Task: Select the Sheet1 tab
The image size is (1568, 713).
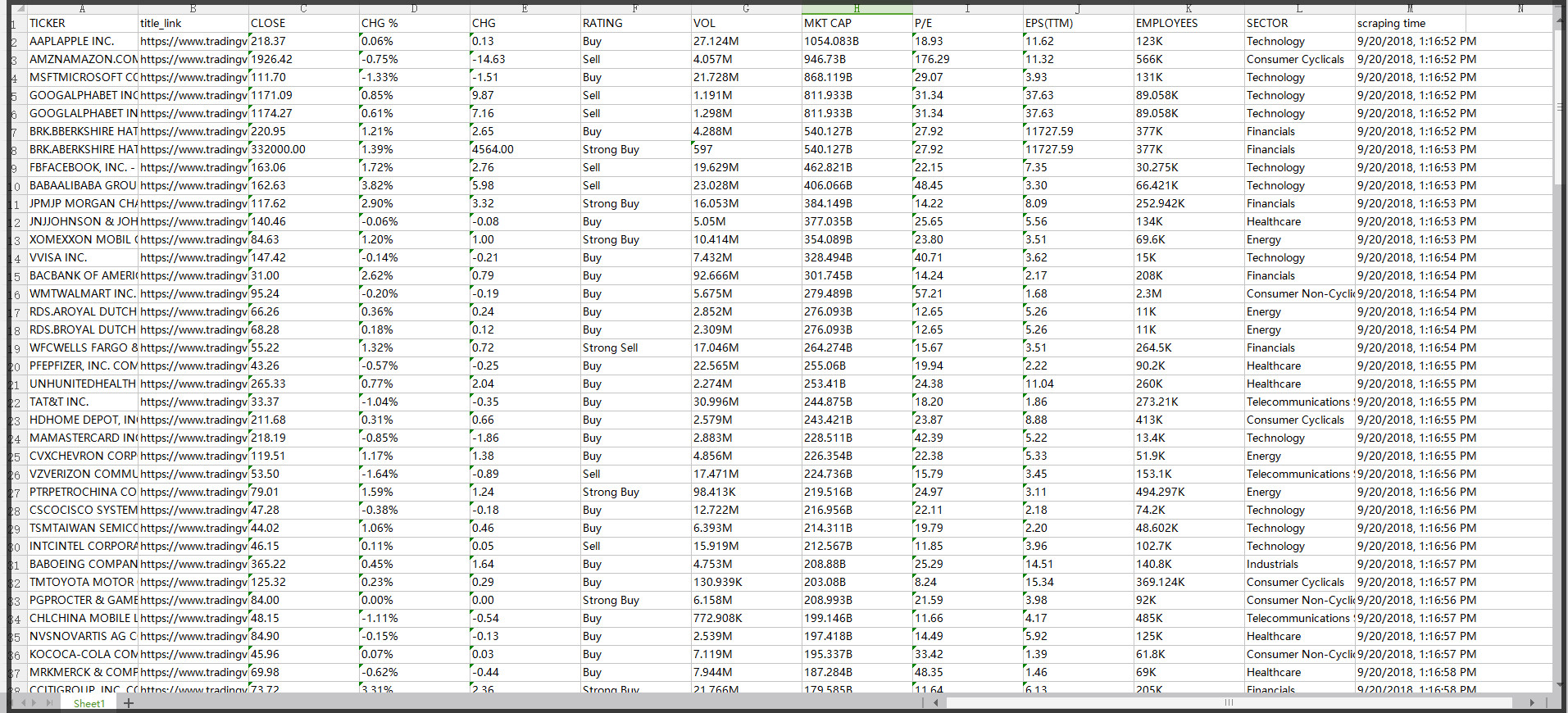Action: (x=89, y=703)
